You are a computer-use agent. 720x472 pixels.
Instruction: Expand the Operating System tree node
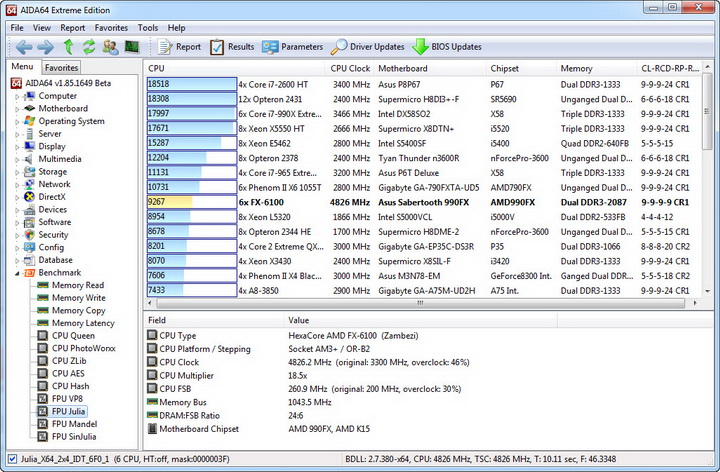[x=17, y=122]
